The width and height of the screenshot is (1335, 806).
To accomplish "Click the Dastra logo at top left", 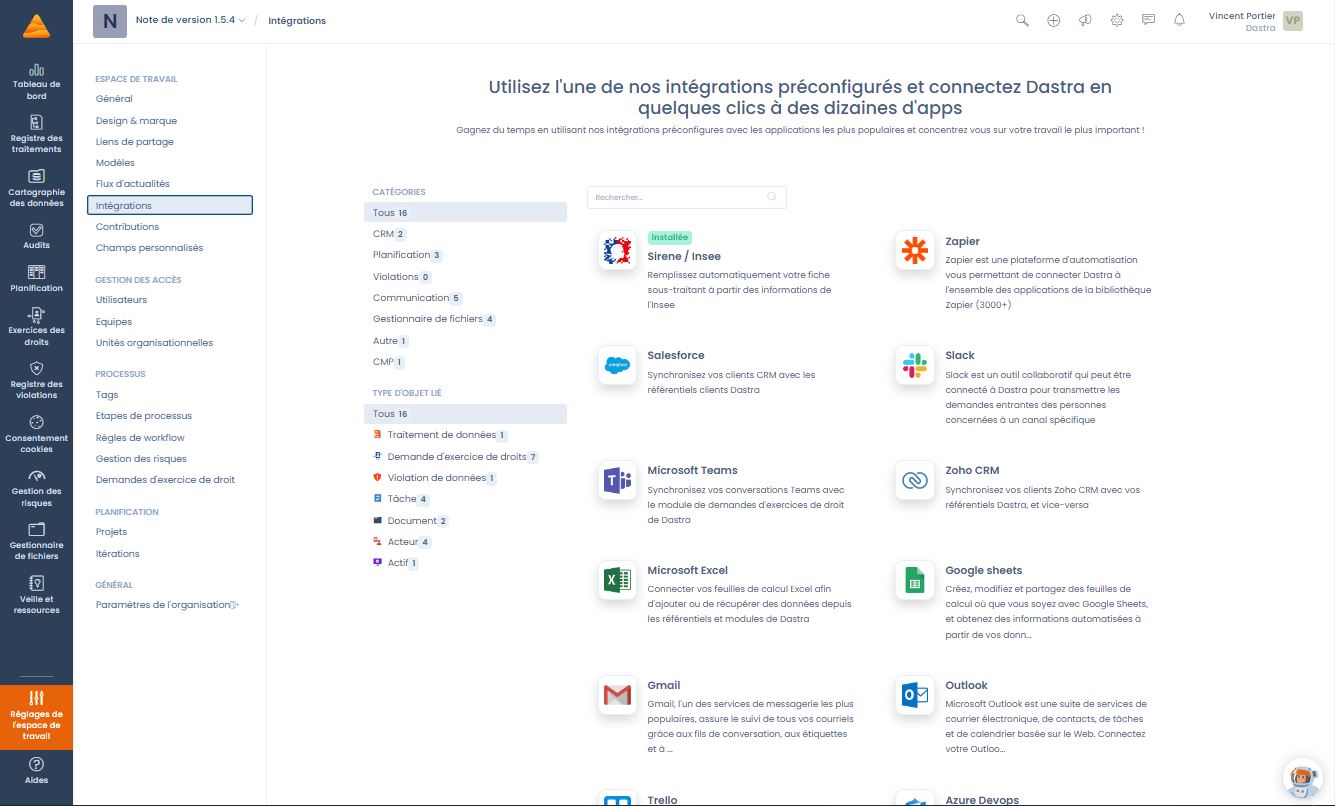I will coord(36,26).
